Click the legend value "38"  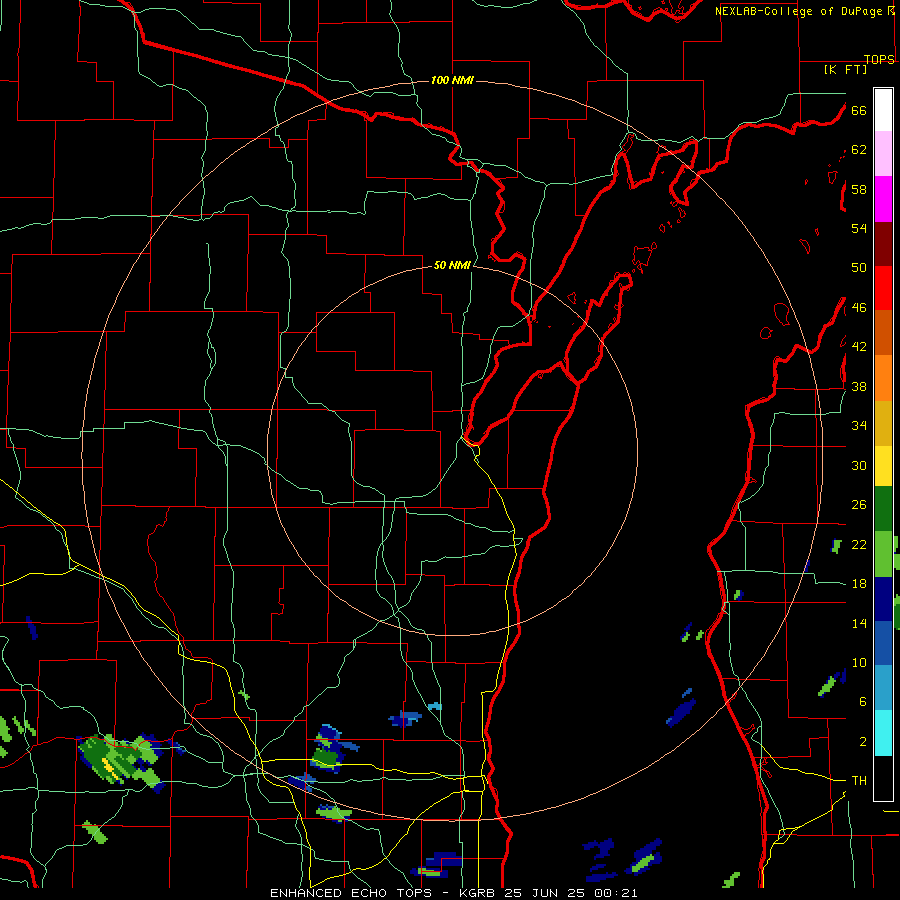(x=859, y=387)
